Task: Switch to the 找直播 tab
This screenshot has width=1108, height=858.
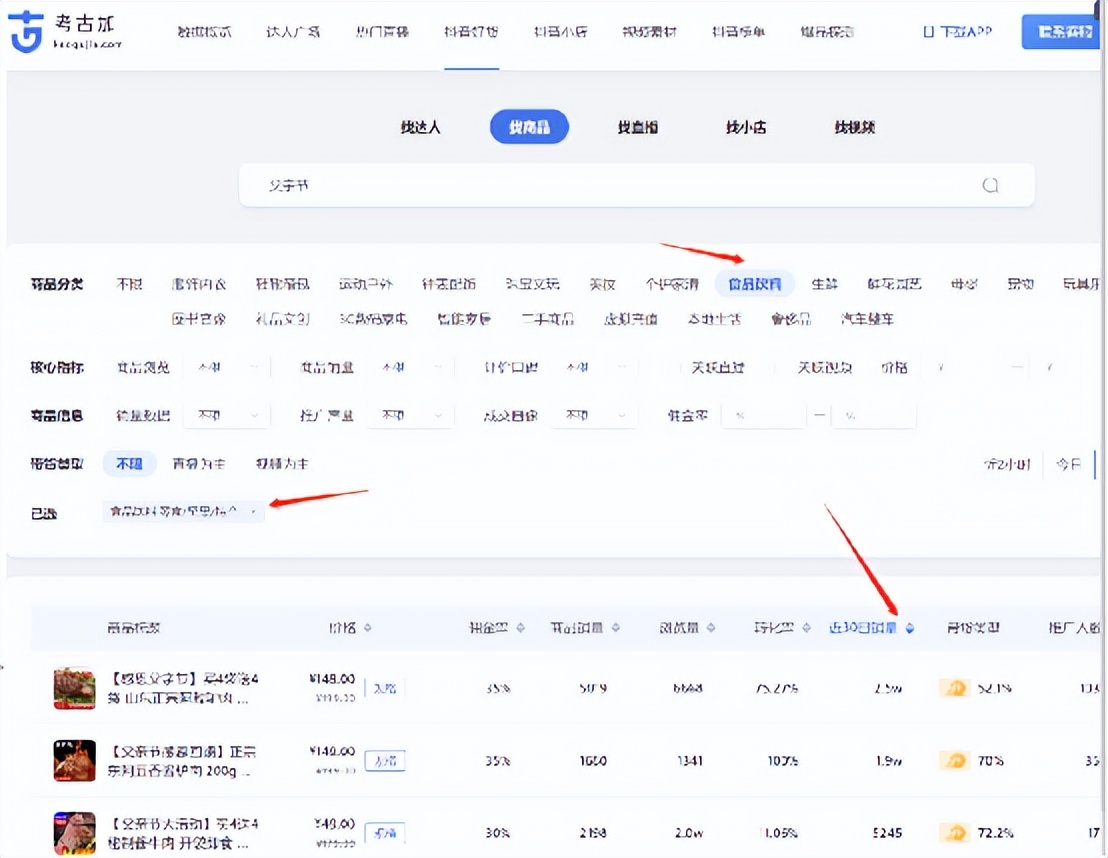Action: pos(637,127)
